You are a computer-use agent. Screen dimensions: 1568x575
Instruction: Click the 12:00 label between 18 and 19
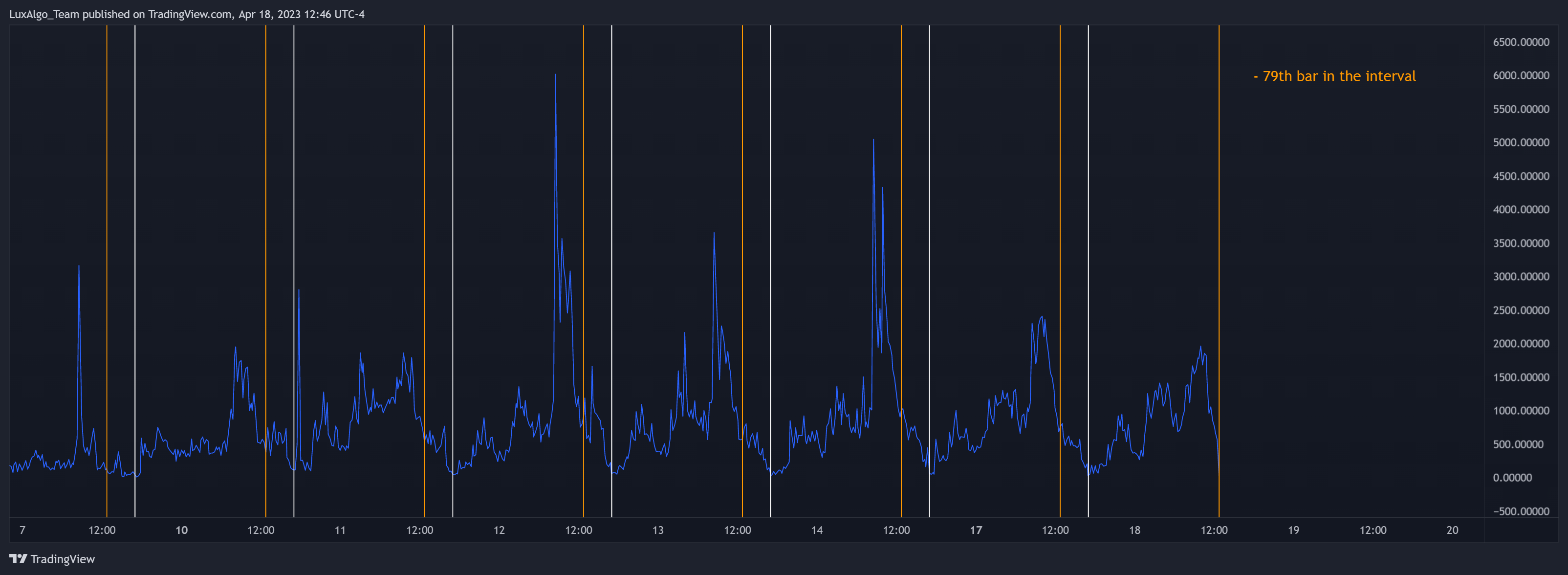[x=1214, y=530]
